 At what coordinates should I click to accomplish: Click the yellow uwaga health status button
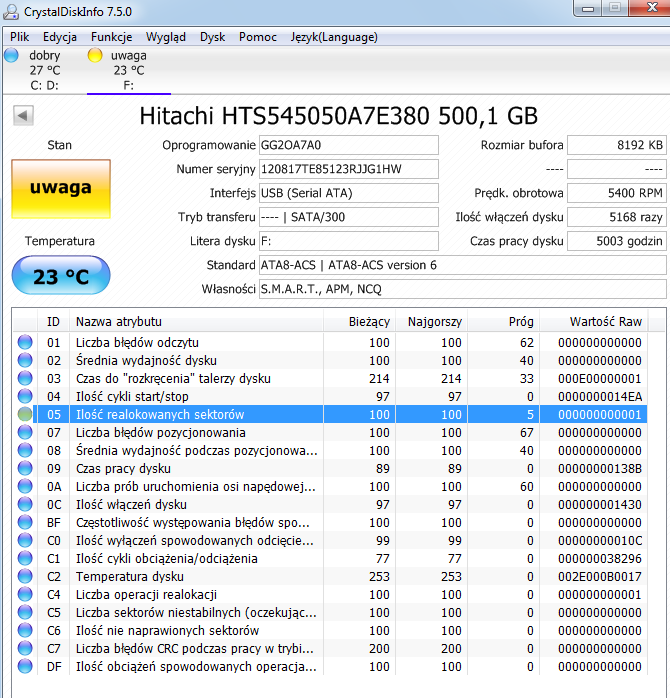61,189
